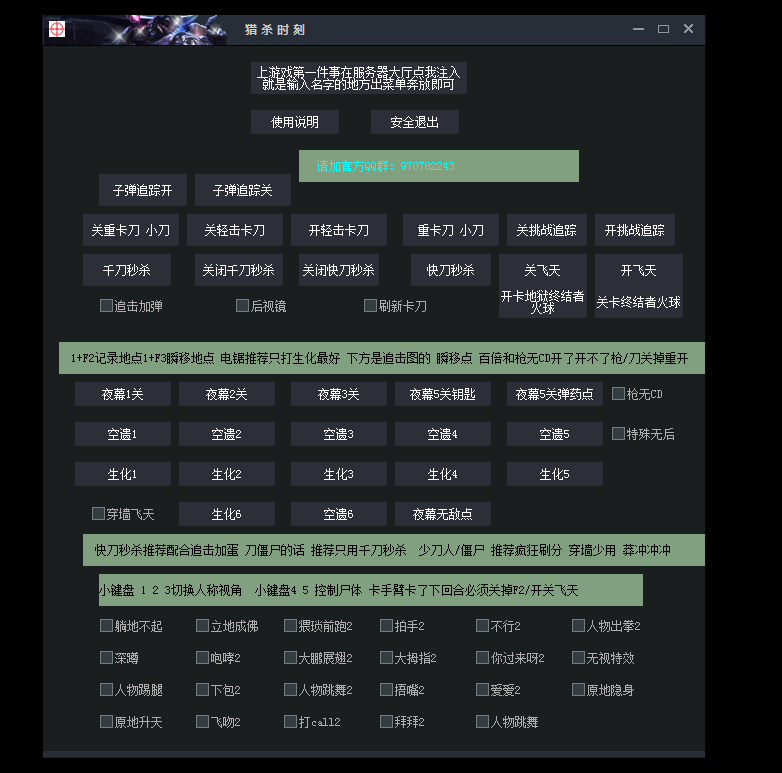Click the 重卡刀 小刀 button
Image resolution: width=782 pixels, height=773 pixels.
point(451,230)
